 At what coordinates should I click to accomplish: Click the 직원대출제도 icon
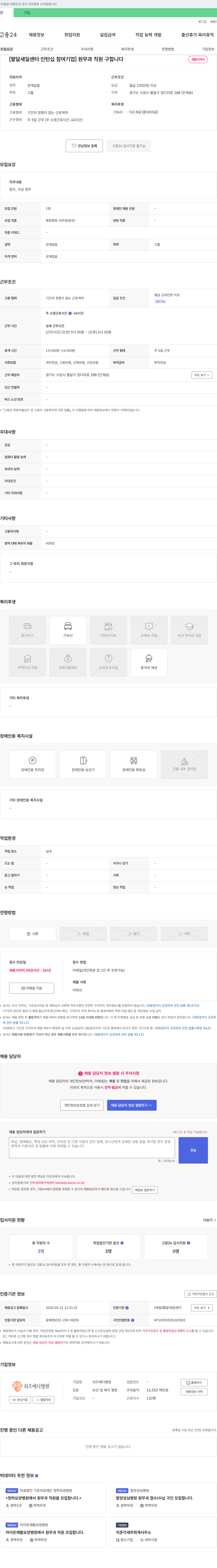pyautogui.click(x=68, y=662)
